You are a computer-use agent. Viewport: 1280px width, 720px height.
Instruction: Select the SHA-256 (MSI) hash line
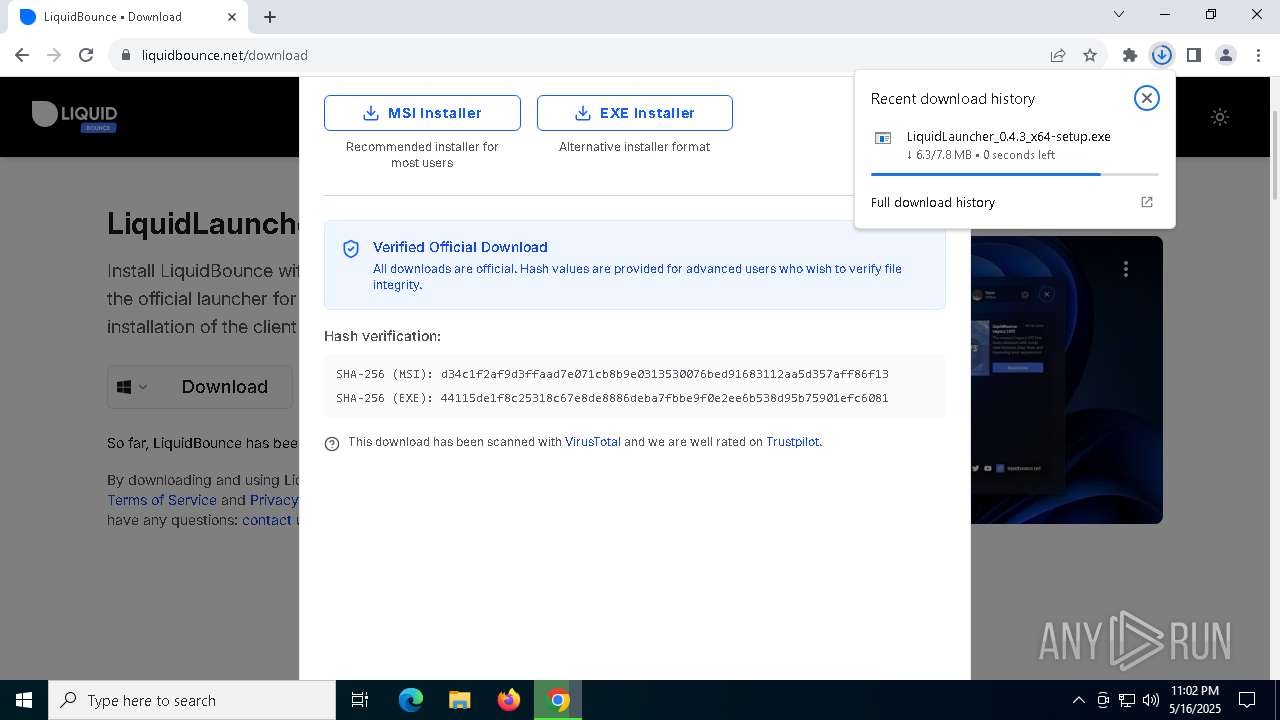612,374
